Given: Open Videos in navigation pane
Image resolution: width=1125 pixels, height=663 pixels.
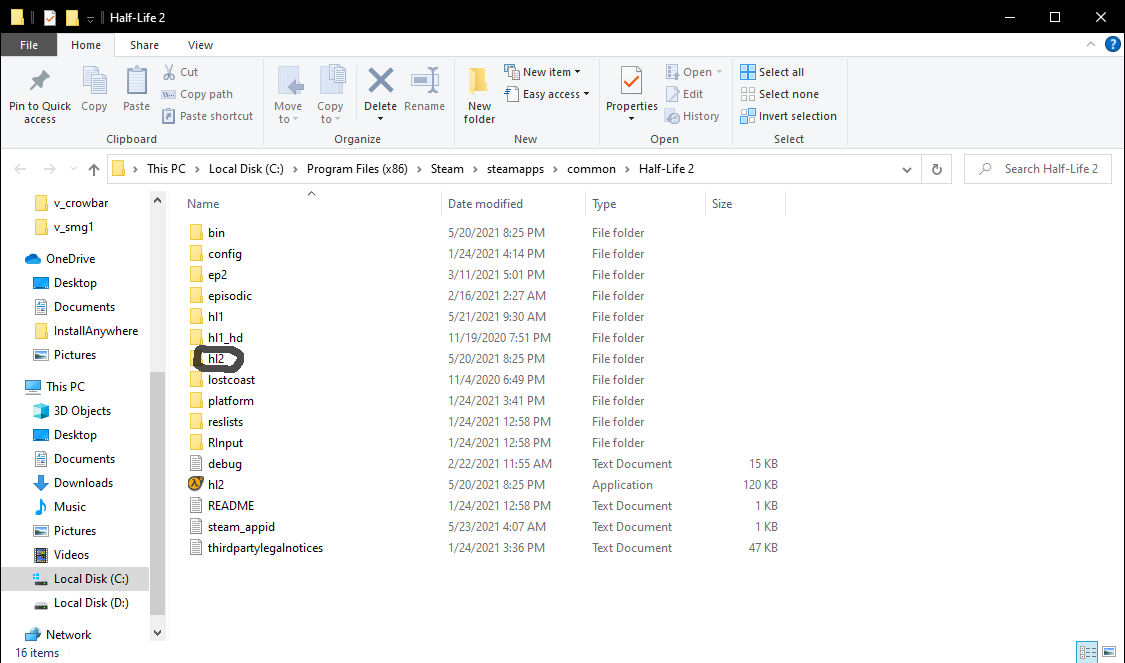Looking at the screenshot, I should click(71, 555).
